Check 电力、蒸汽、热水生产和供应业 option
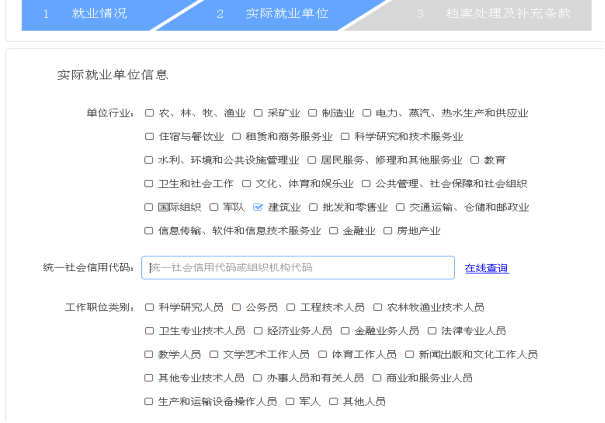The image size is (605, 423). (x=367, y=113)
